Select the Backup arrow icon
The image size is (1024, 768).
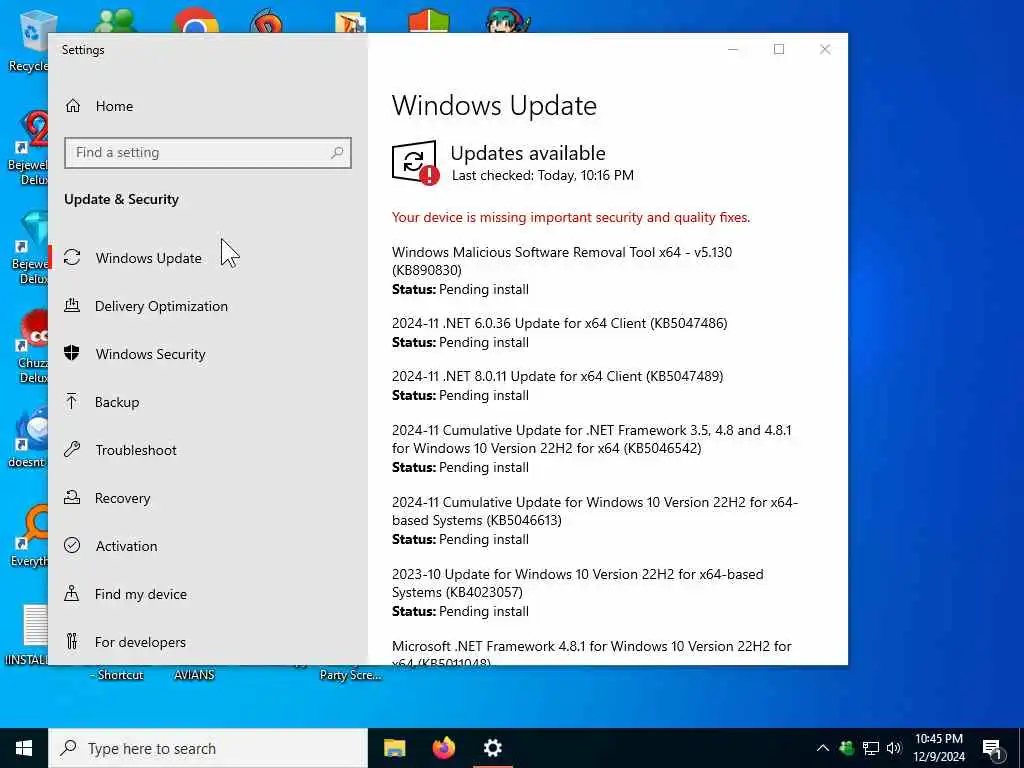tap(72, 401)
